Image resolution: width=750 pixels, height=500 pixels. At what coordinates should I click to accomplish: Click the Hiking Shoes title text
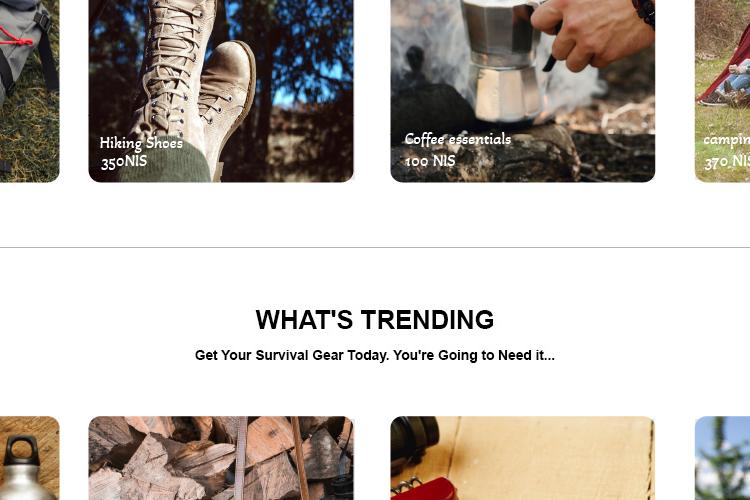(141, 143)
